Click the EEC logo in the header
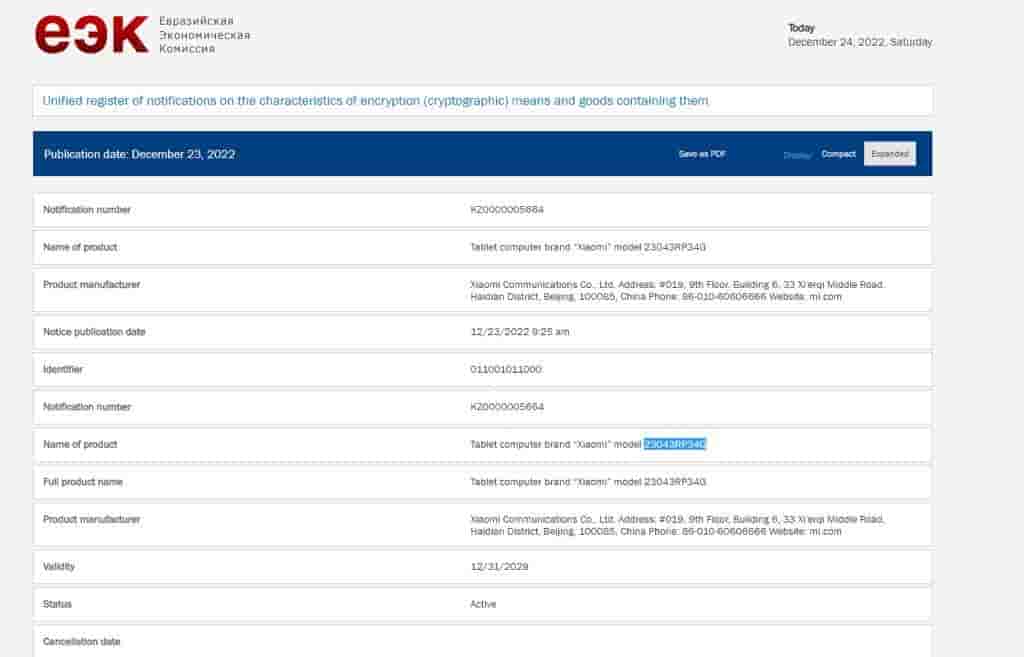Image resolution: width=1024 pixels, height=657 pixels. click(x=92, y=35)
